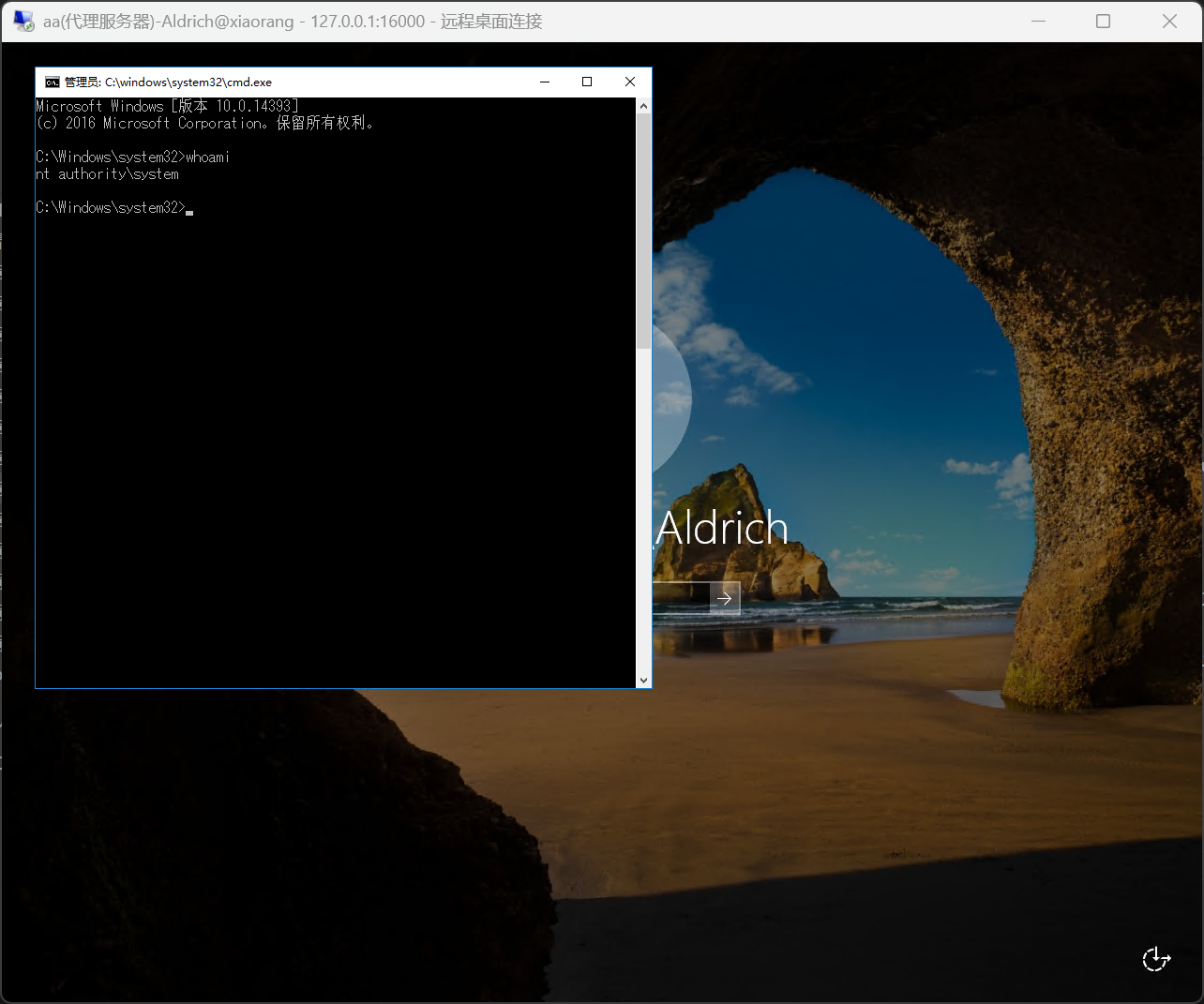Click the 'Microsoft Windows [版本 10.0.14393]' line
This screenshot has width=1204, height=1004.
pos(168,107)
